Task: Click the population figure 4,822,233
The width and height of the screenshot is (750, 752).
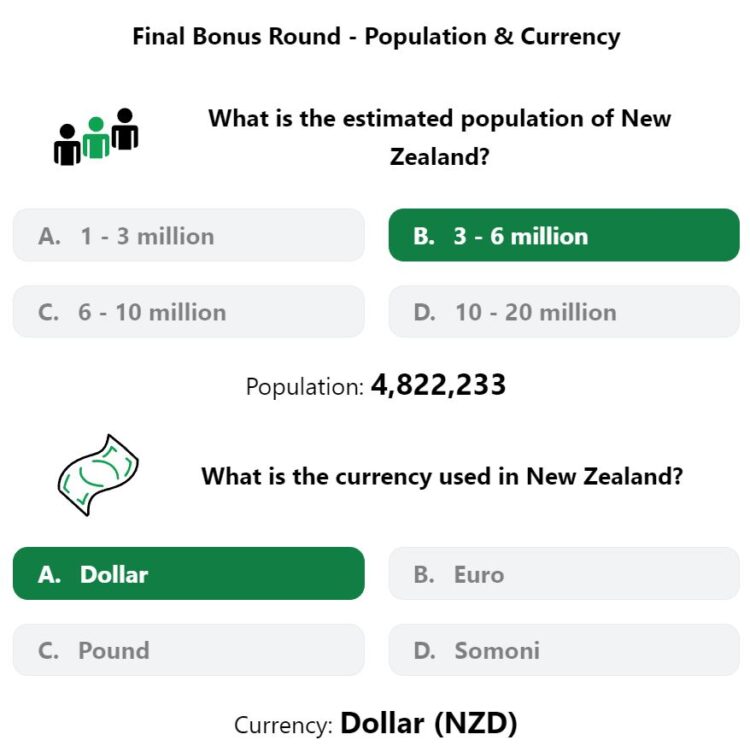Action: pos(438,385)
